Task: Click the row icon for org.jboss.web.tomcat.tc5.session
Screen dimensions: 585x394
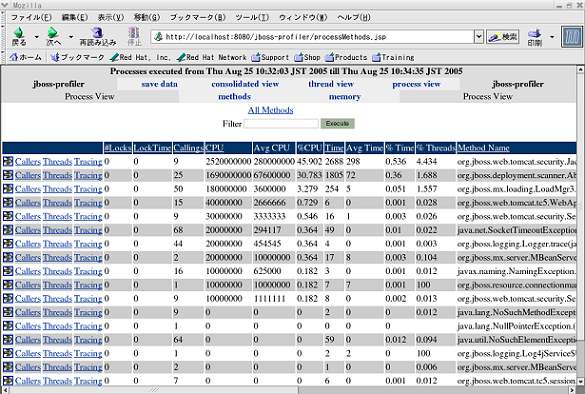Action: (x=8, y=381)
